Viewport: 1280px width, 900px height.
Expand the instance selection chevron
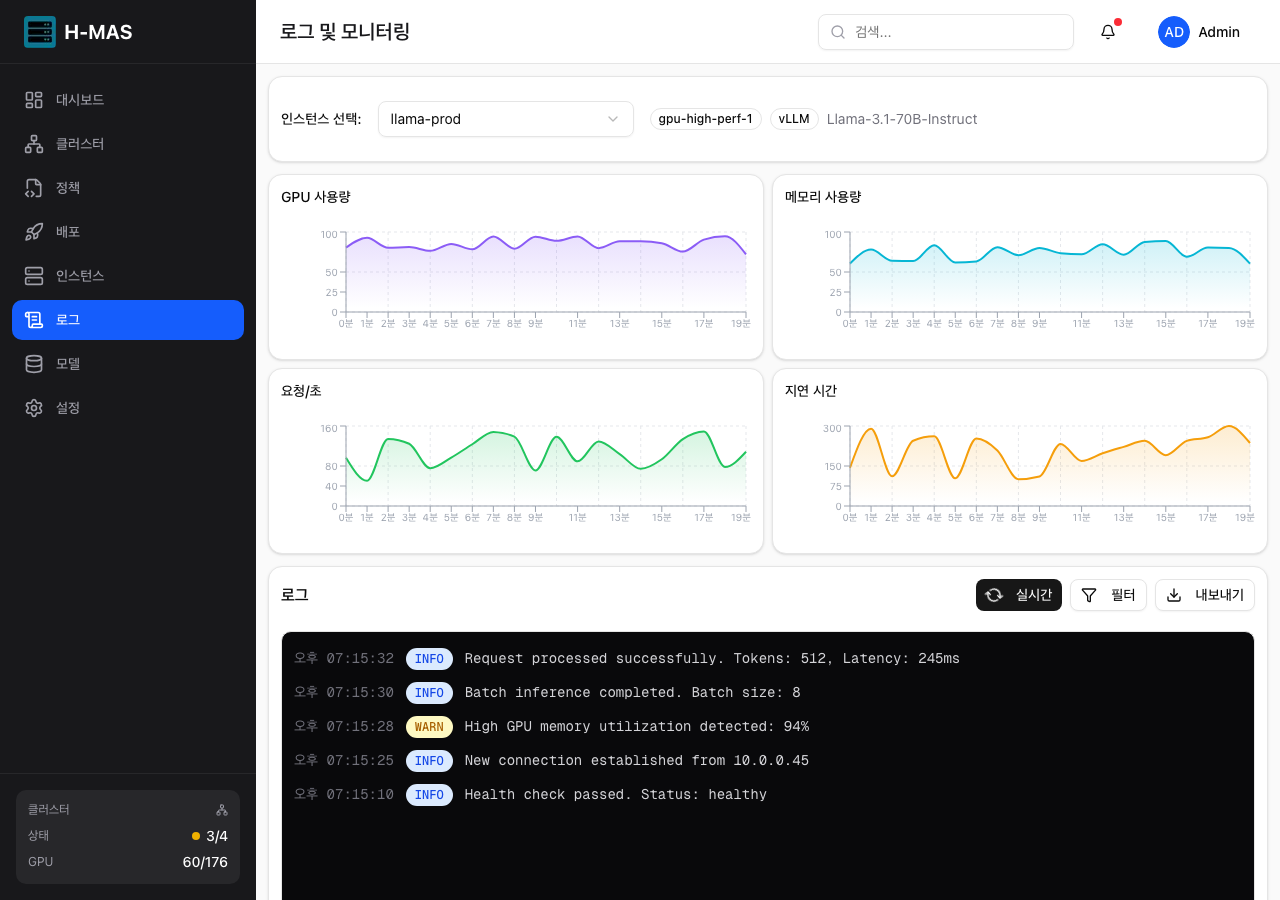[x=612, y=119]
